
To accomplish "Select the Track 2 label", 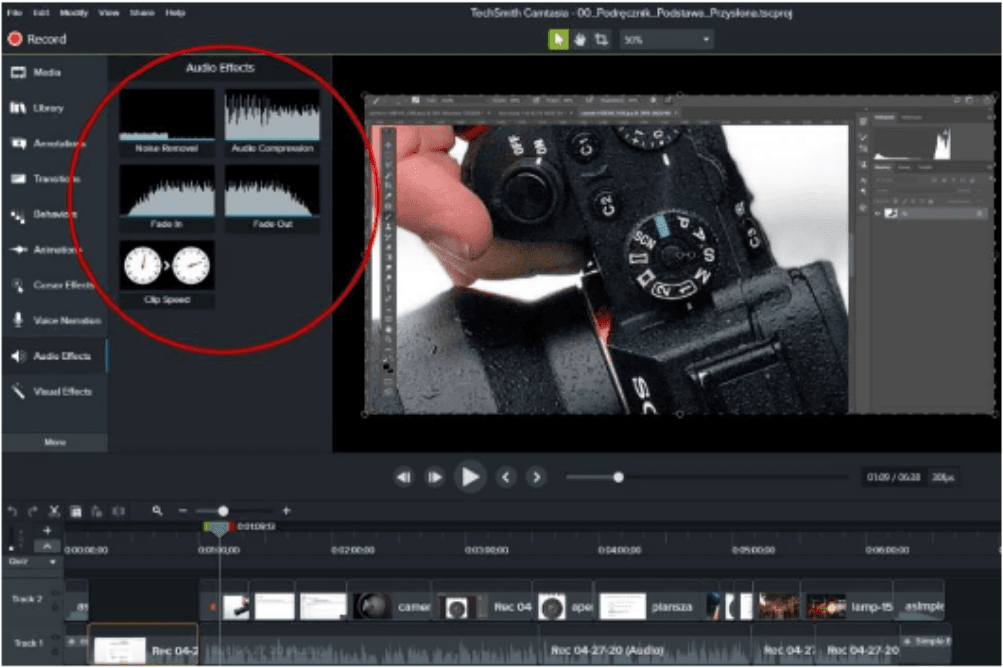I will click(27, 600).
